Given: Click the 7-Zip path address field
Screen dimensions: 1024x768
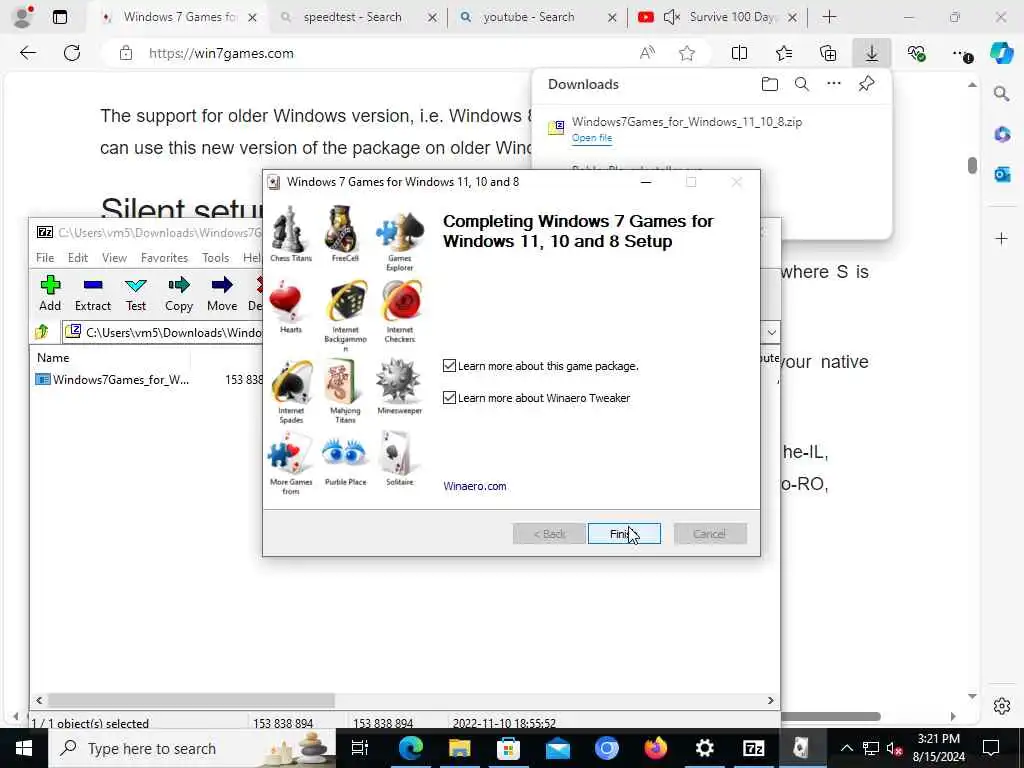Looking at the screenshot, I should (419, 332).
